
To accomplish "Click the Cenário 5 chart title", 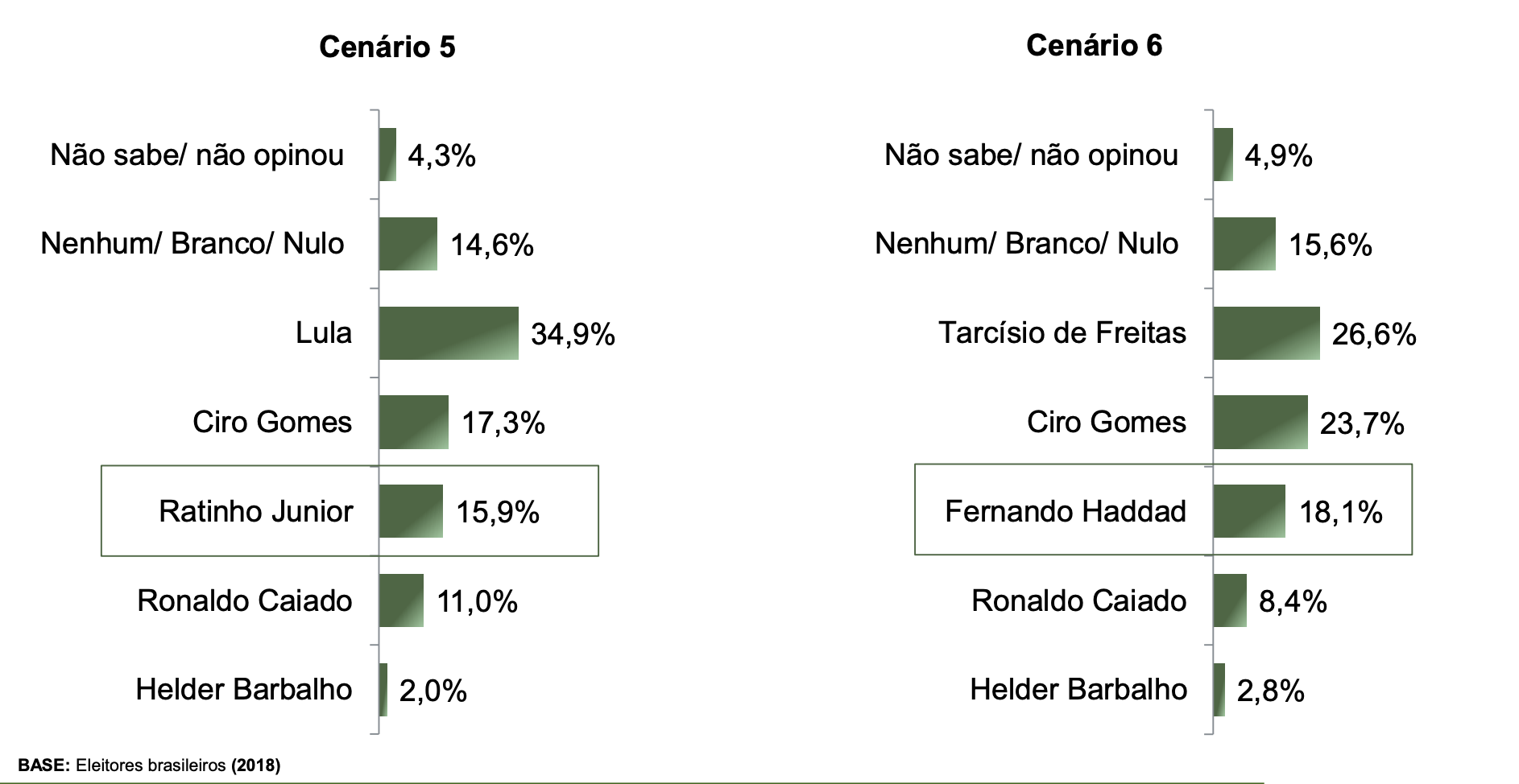I will [387, 47].
